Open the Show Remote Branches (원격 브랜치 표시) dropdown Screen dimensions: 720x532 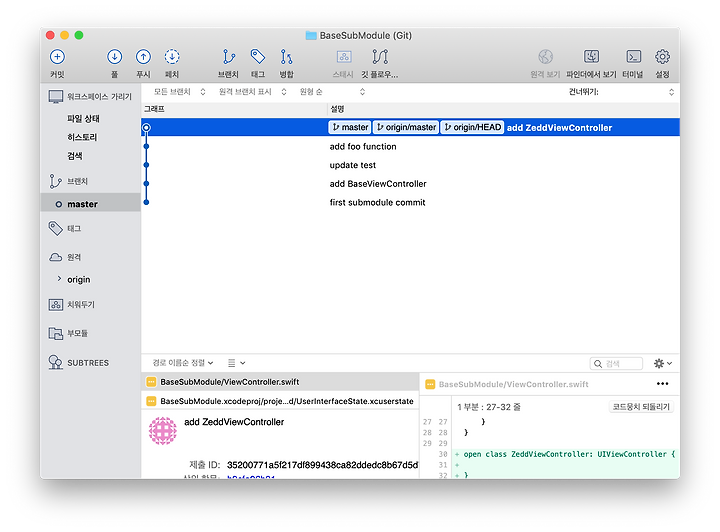[x=253, y=92]
